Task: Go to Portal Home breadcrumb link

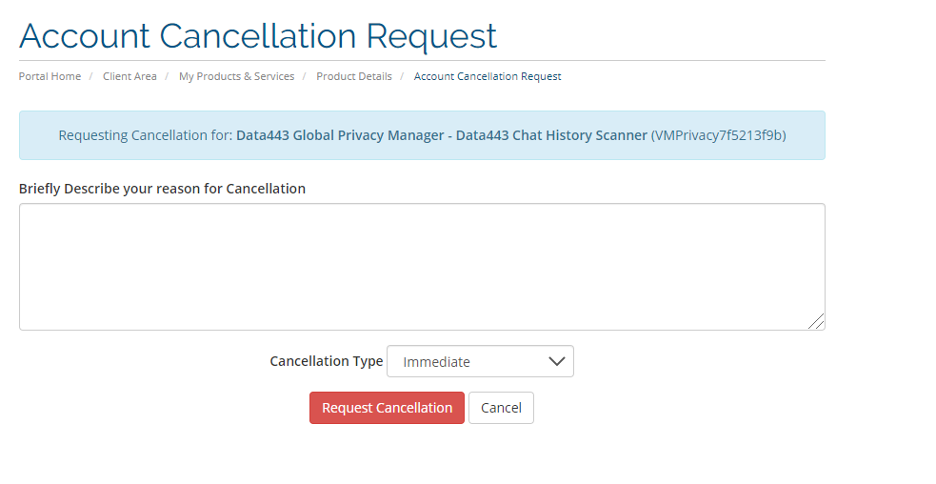Action: [50, 76]
